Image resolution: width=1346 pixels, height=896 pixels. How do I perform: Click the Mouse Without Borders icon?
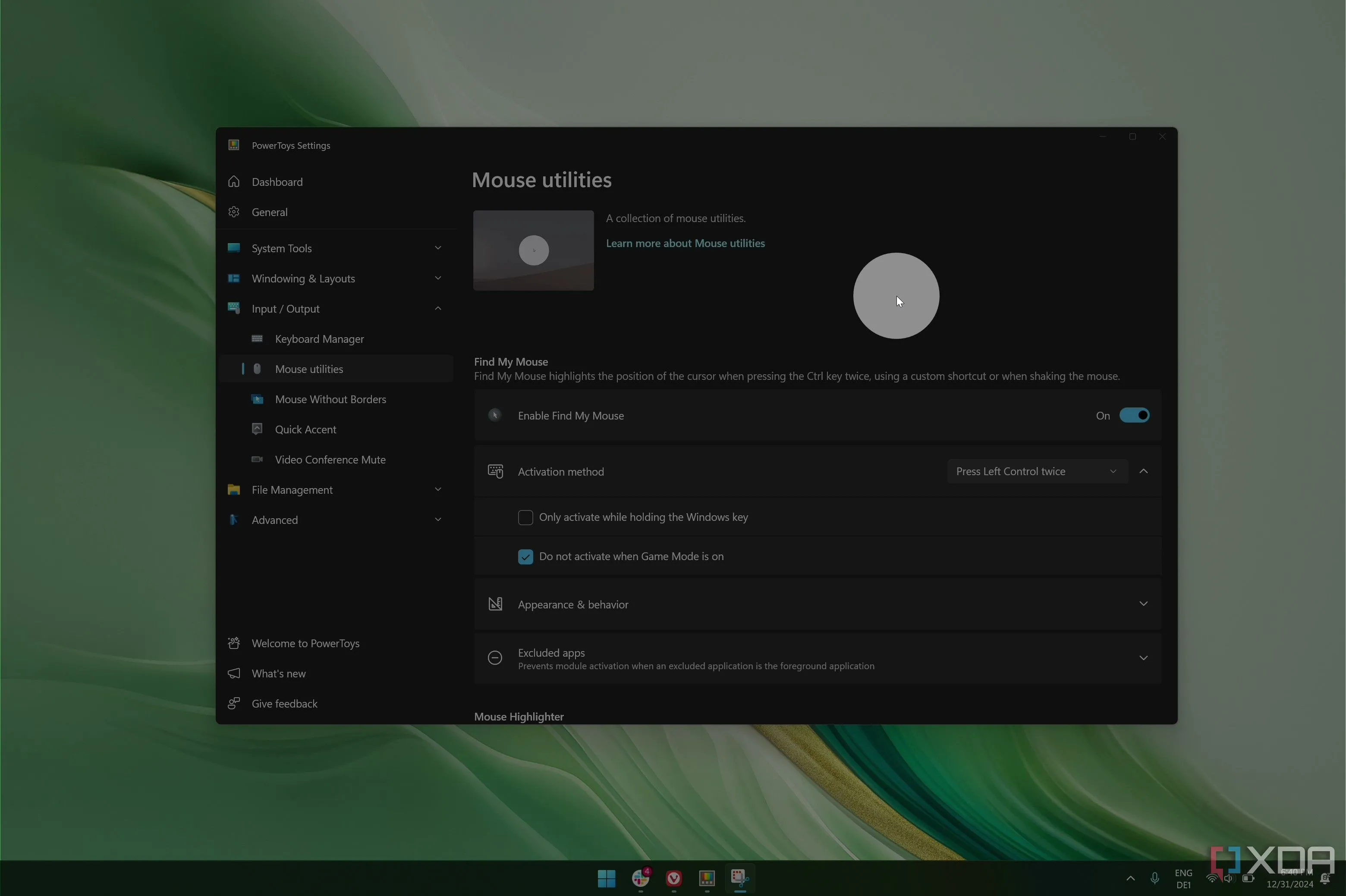[257, 399]
